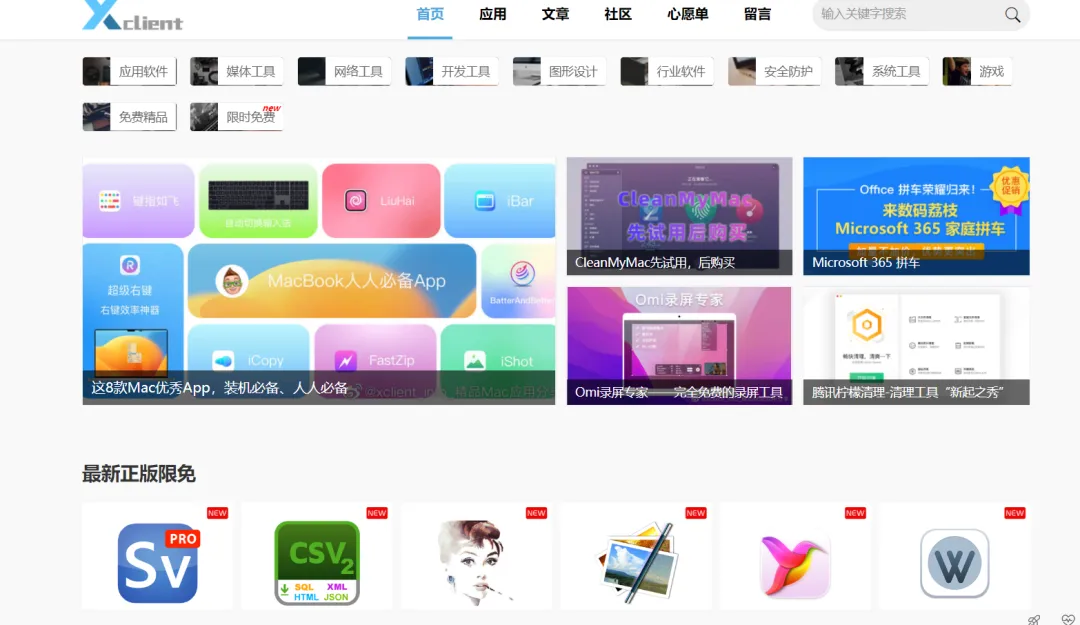The width and height of the screenshot is (1080, 625).
Task: Select the 免费精品 category label
Action: (x=143, y=117)
